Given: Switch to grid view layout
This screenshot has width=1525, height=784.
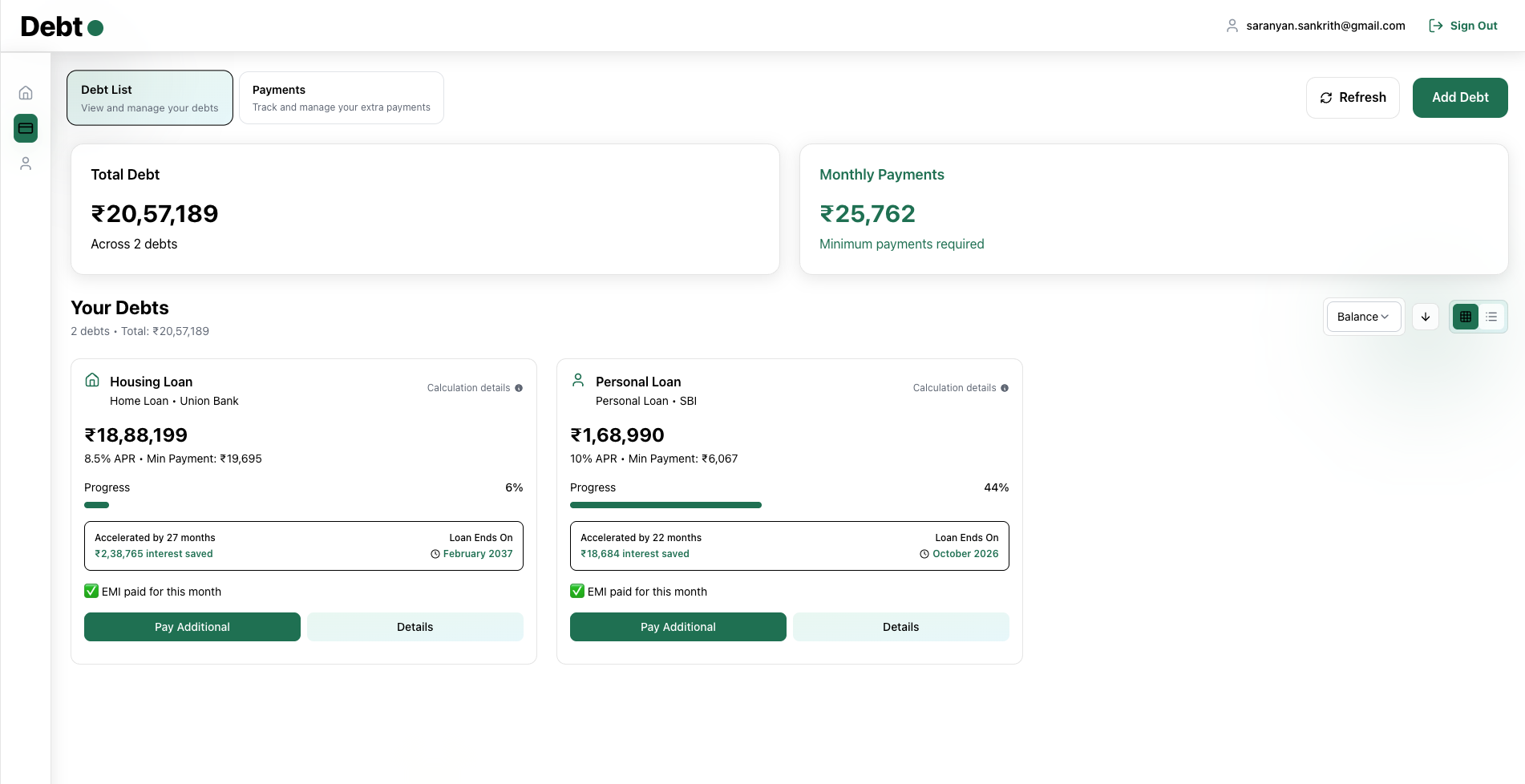Looking at the screenshot, I should click(x=1466, y=317).
